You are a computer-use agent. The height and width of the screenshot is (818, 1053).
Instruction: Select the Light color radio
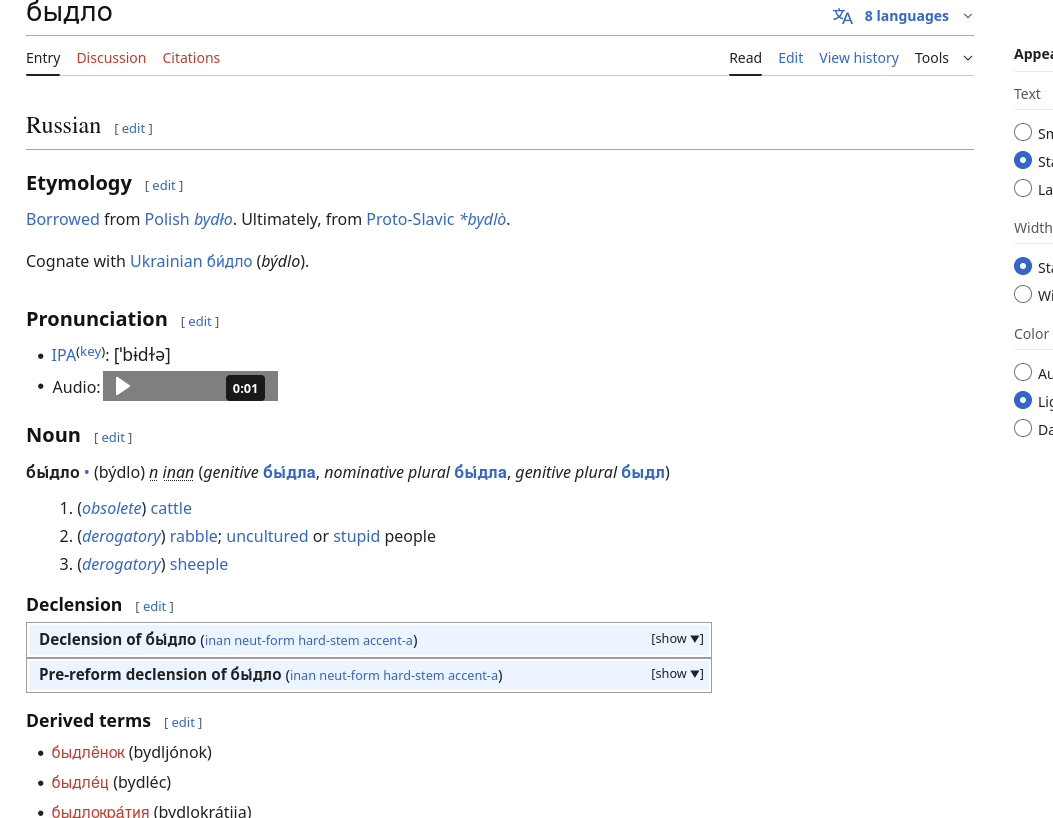tap(1023, 400)
